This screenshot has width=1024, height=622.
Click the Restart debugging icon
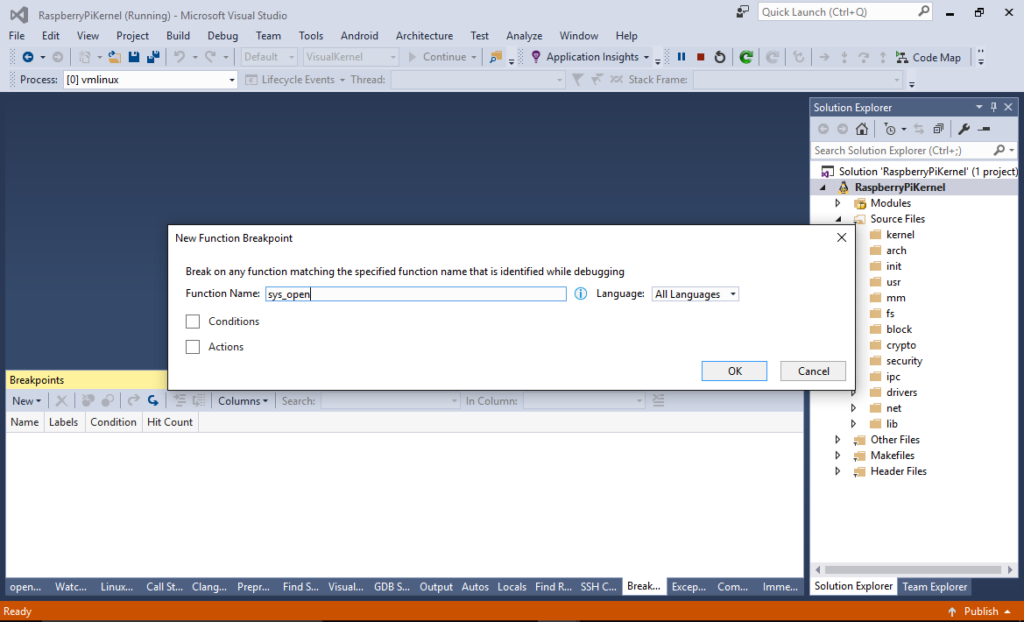[719, 57]
